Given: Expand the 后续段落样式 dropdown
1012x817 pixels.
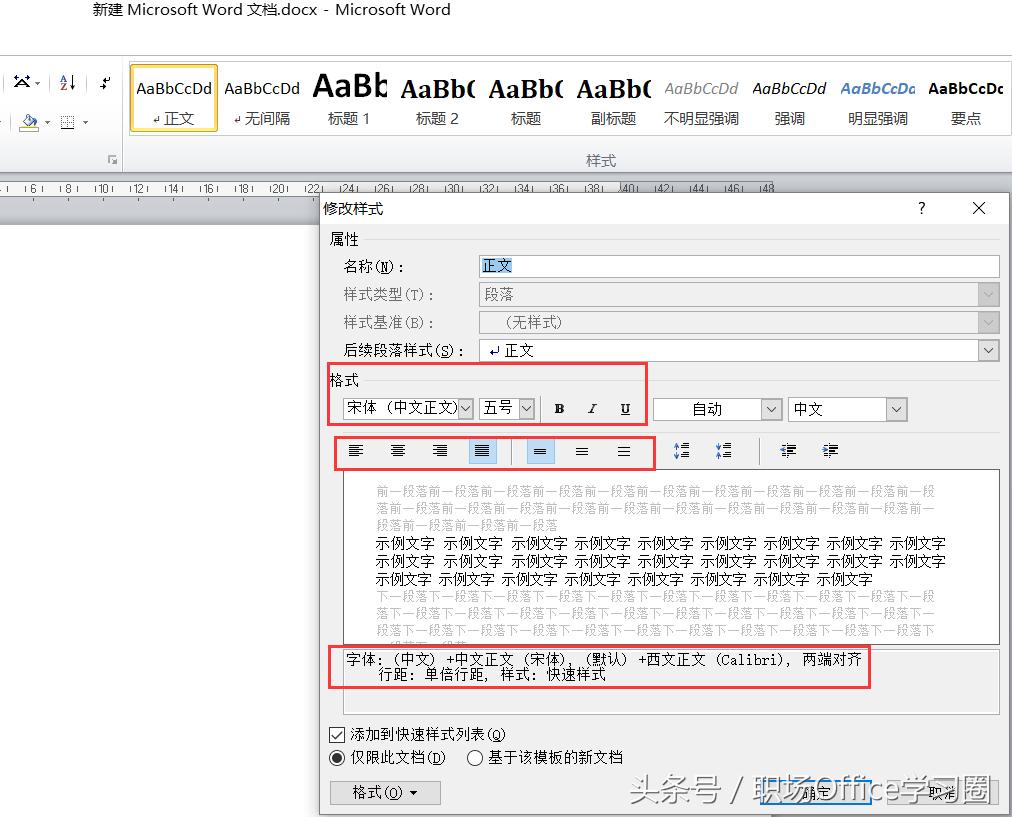Looking at the screenshot, I should pyautogui.click(x=989, y=350).
